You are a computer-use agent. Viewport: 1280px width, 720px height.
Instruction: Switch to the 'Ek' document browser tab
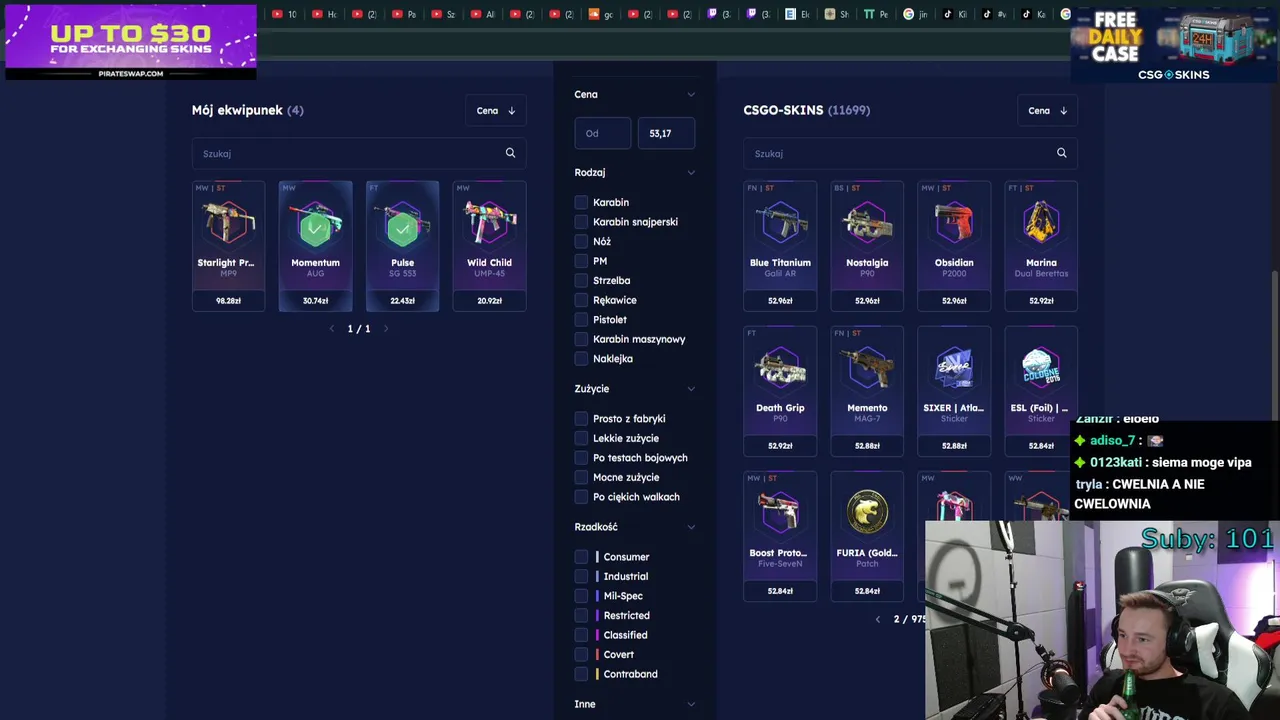pos(797,14)
